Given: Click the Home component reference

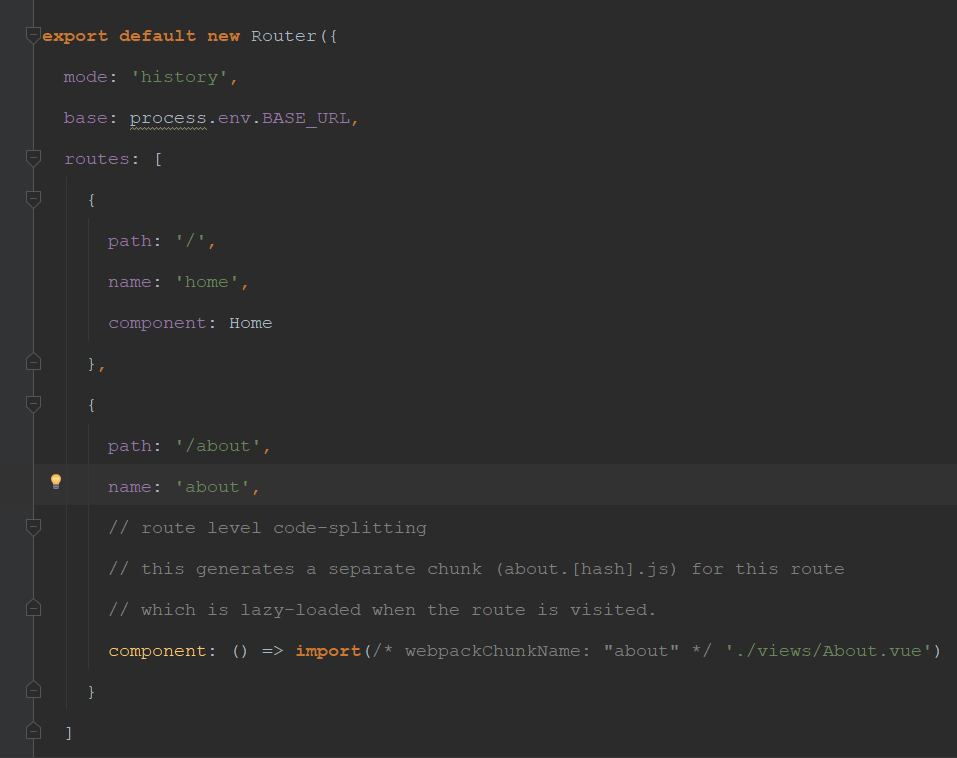Looking at the screenshot, I should 250,323.
